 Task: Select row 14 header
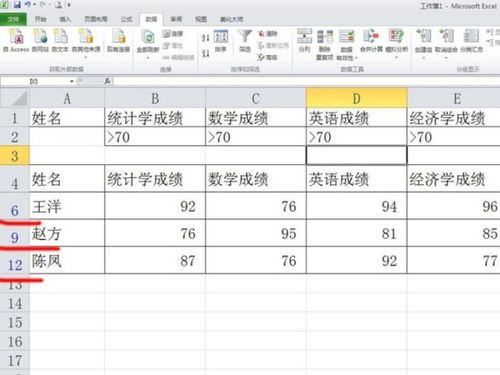(x=15, y=304)
